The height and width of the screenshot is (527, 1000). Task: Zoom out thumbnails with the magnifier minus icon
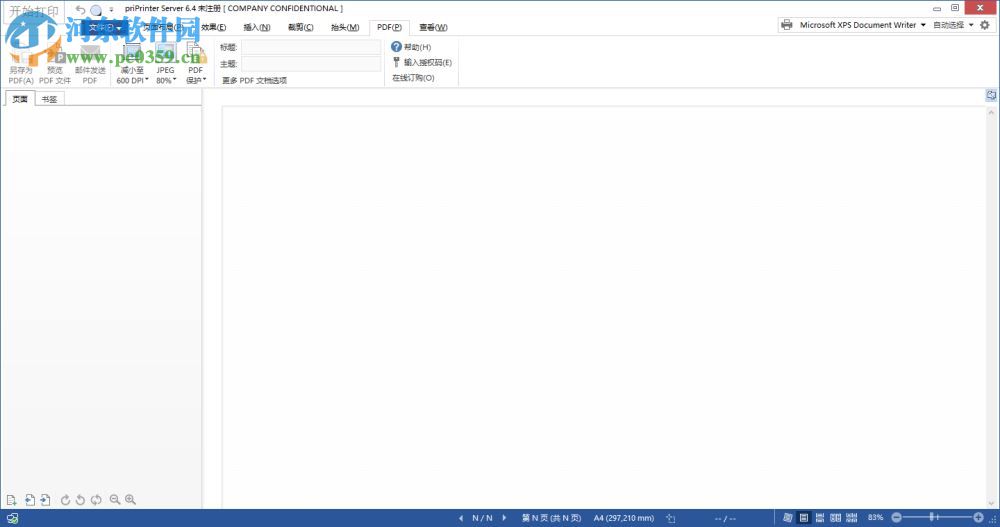tap(115, 500)
